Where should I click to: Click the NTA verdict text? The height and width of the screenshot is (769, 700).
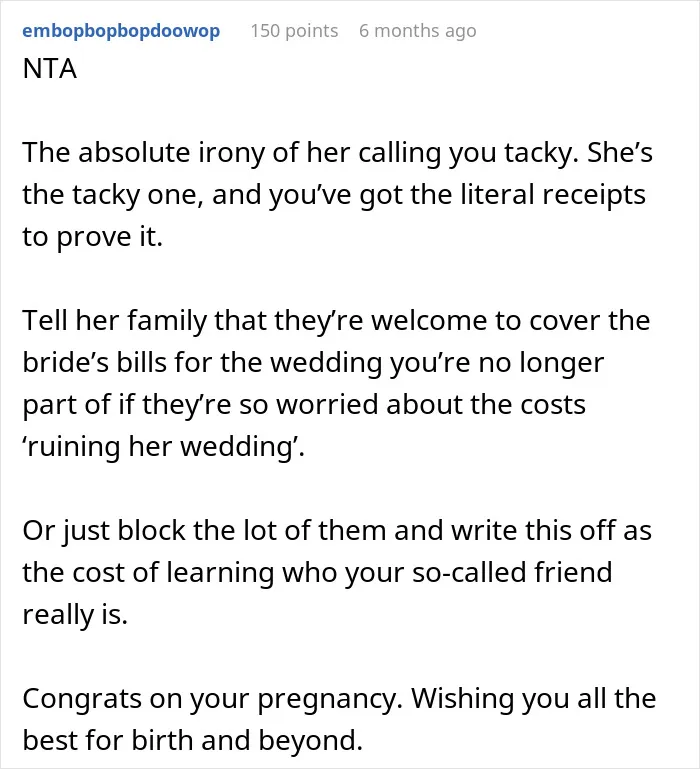(50, 69)
